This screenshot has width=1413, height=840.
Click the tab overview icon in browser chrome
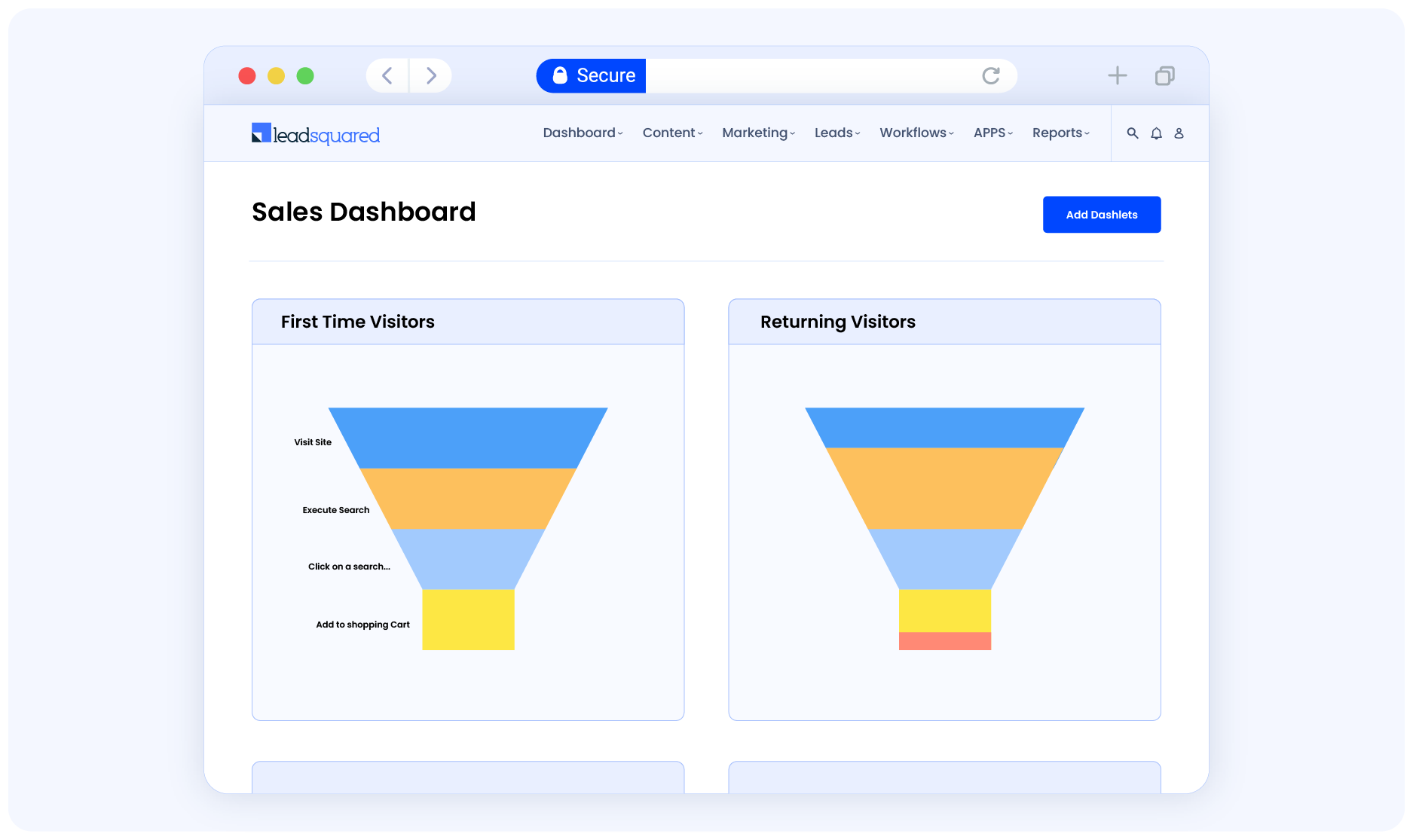[x=1164, y=75]
